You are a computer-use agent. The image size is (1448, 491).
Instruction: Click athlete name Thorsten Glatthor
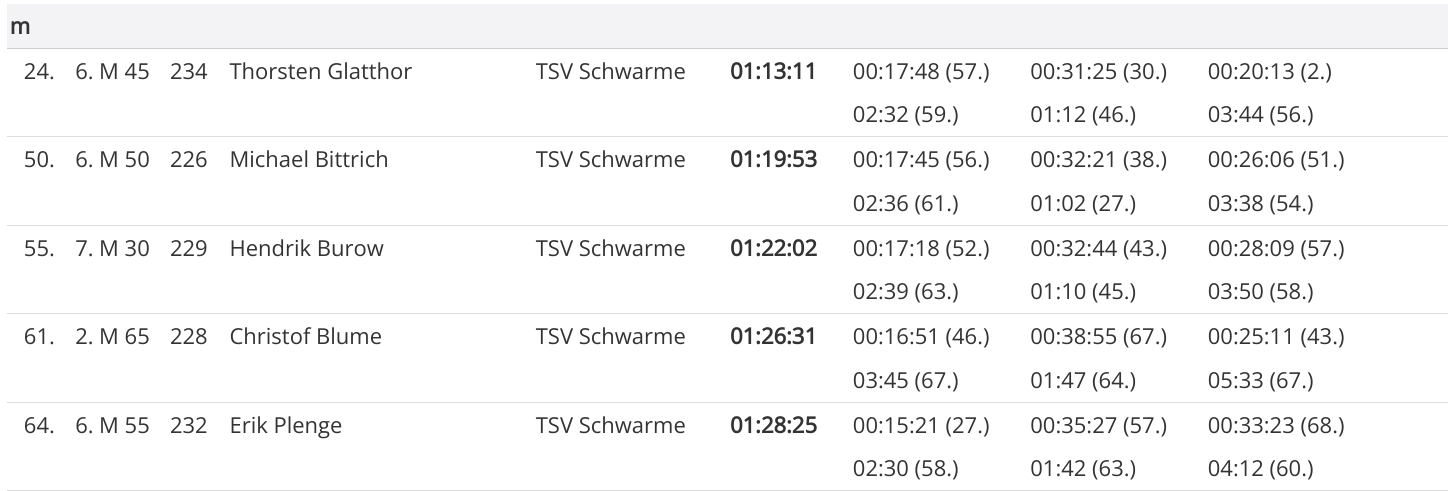pyautogui.click(x=320, y=72)
